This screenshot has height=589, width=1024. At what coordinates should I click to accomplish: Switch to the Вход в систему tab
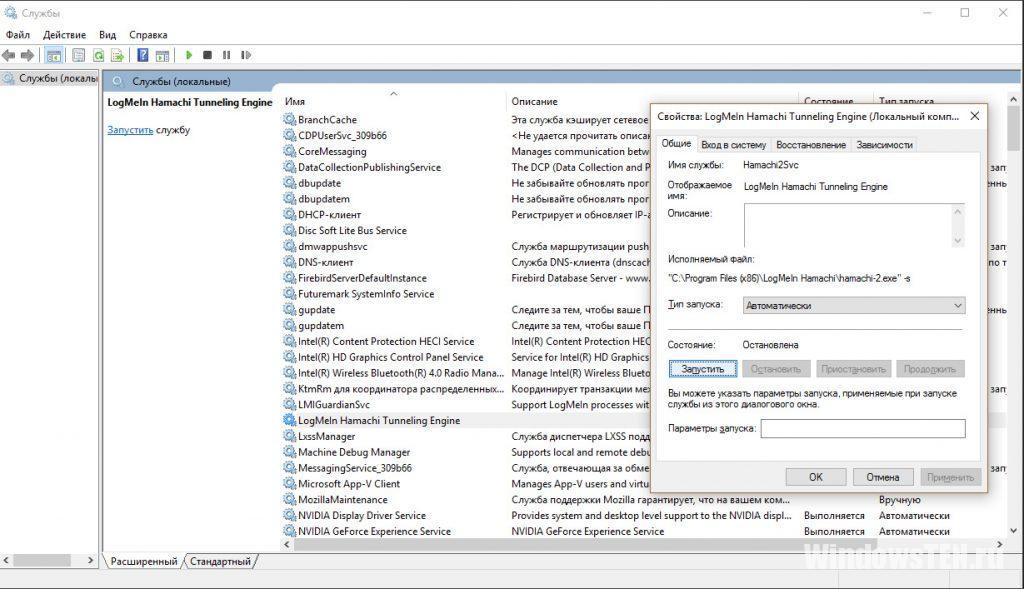pyautogui.click(x=733, y=145)
